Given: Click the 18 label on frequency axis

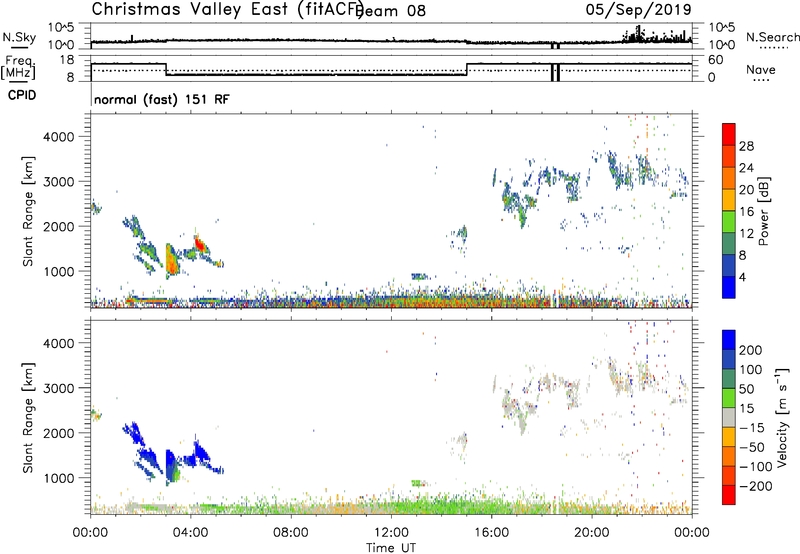Looking at the screenshot, I should (66, 60).
